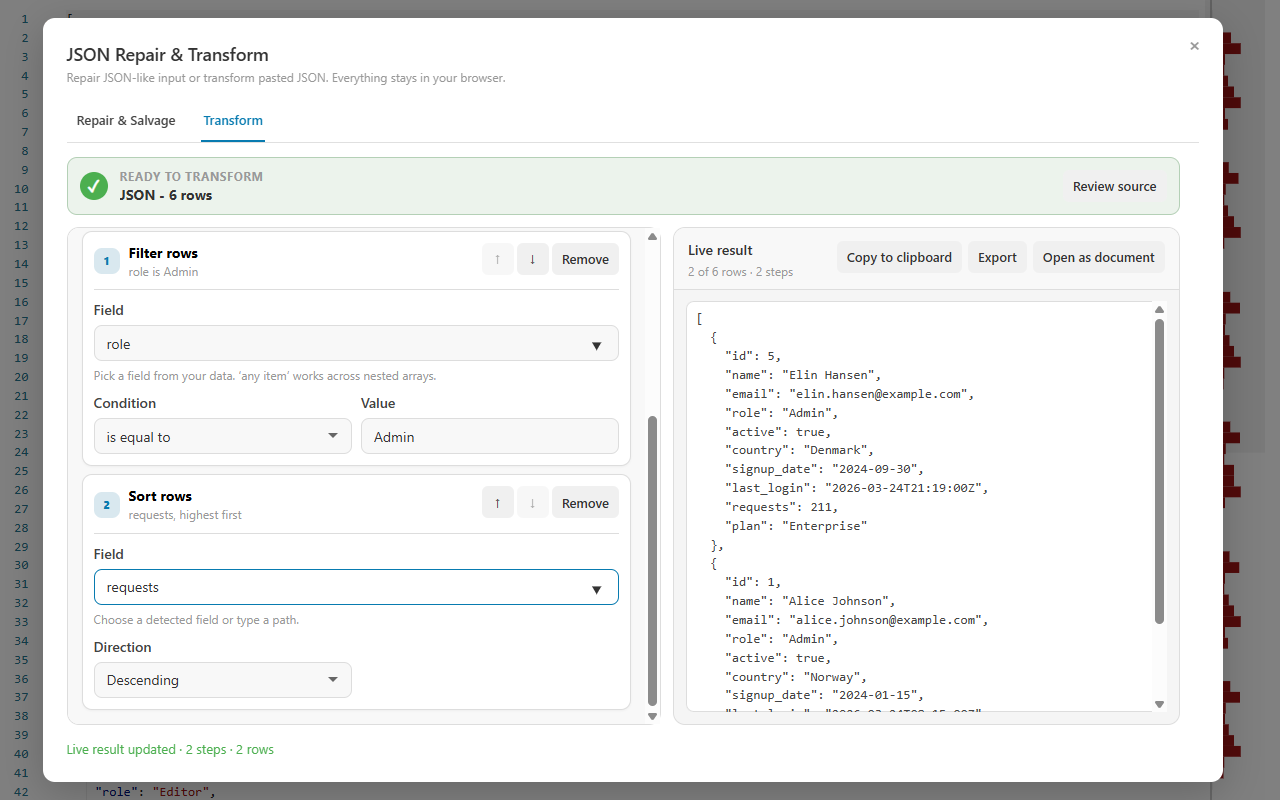Click the Review source button

(1114, 186)
